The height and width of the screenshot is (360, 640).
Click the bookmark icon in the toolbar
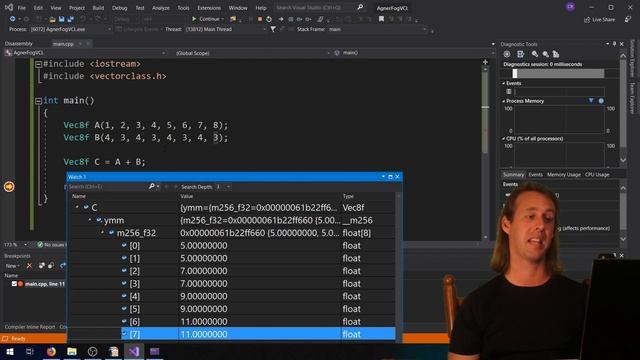point(381,19)
